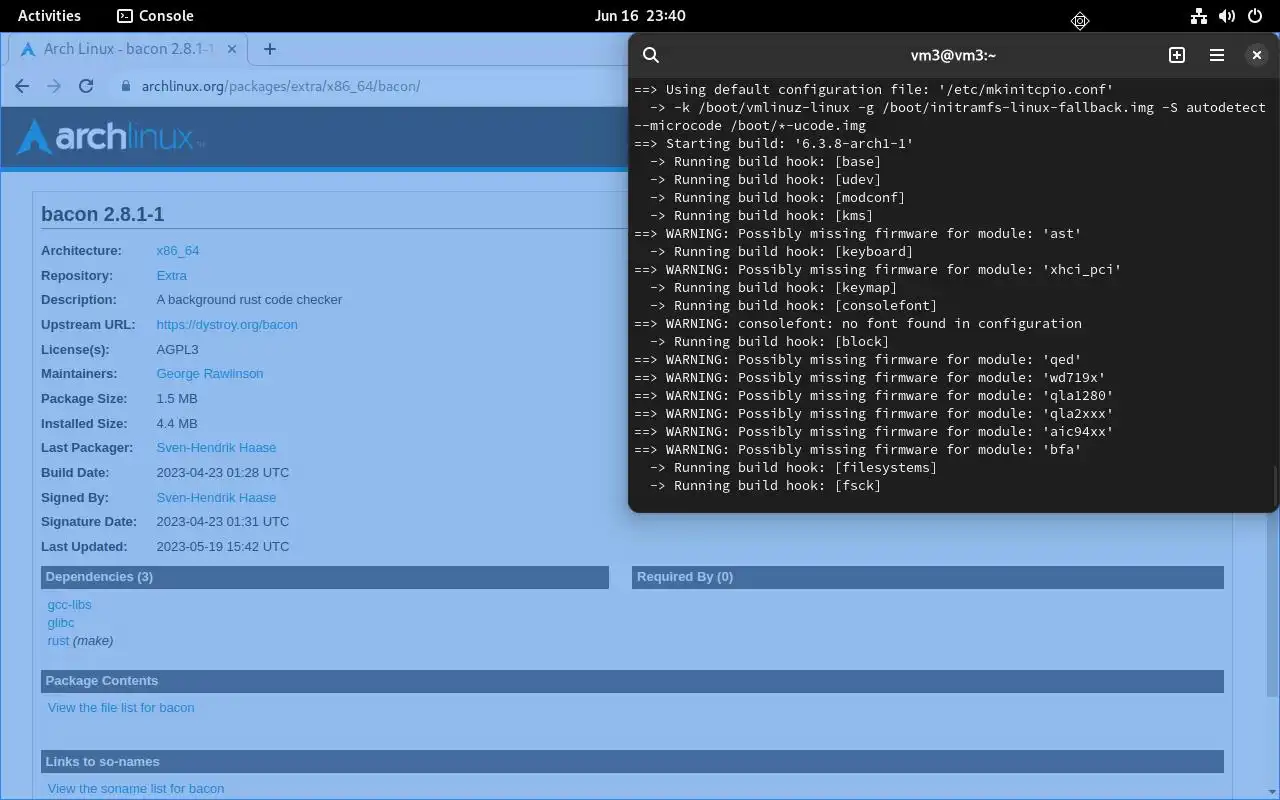Open Last Packager Sven-Hendrik Haase link
The height and width of the screenshot is (800, 1280).
click(x=216, y=447)
